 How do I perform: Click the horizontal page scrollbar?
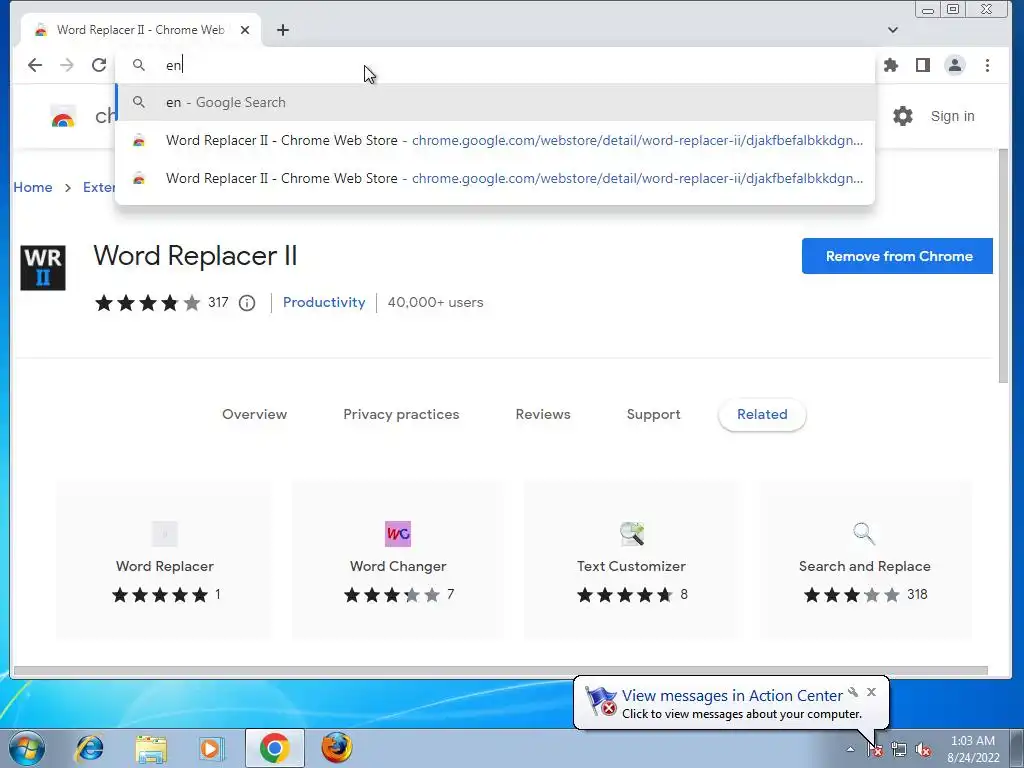point(500,671)
